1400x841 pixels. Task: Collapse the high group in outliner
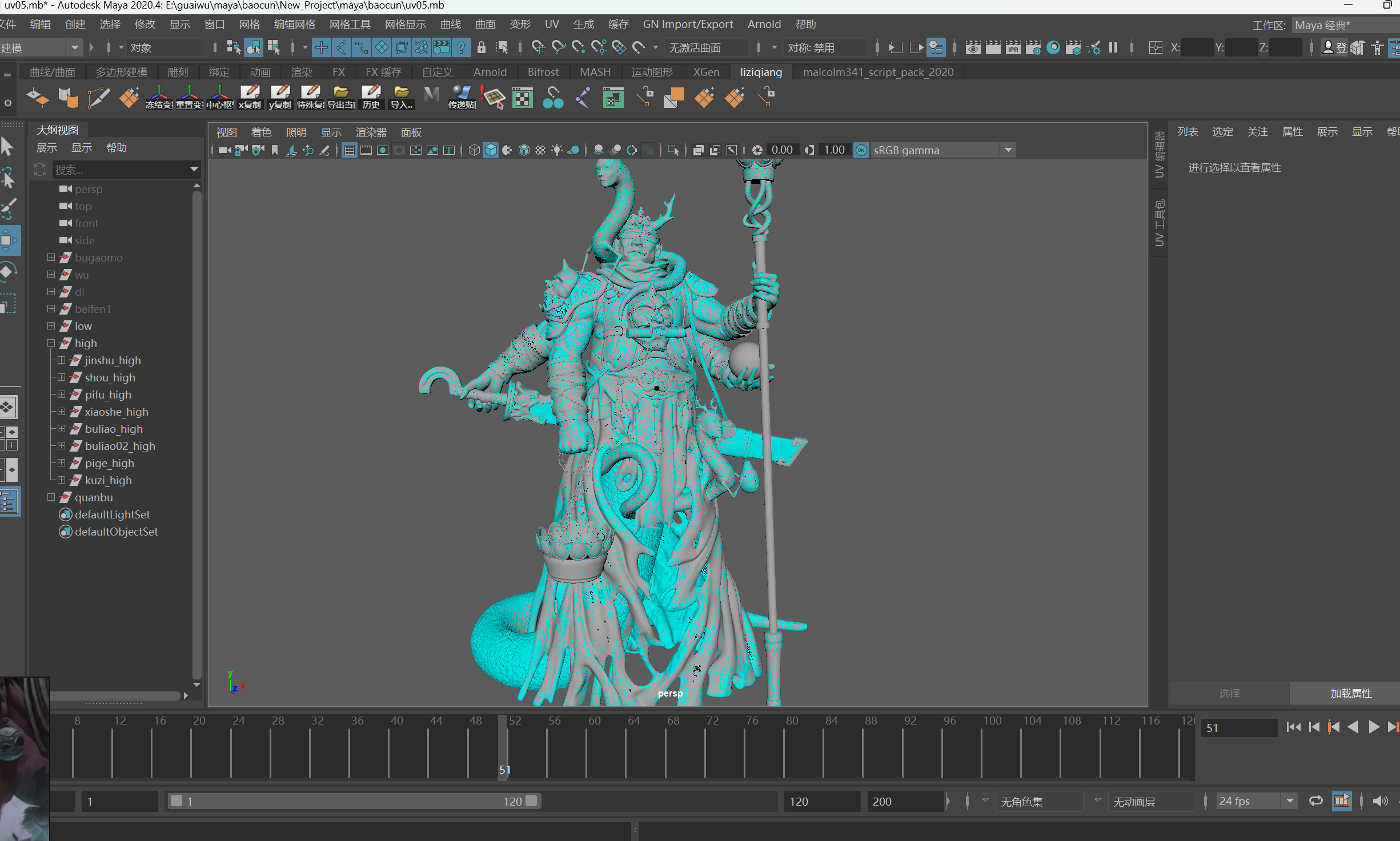tap(51, 343)
